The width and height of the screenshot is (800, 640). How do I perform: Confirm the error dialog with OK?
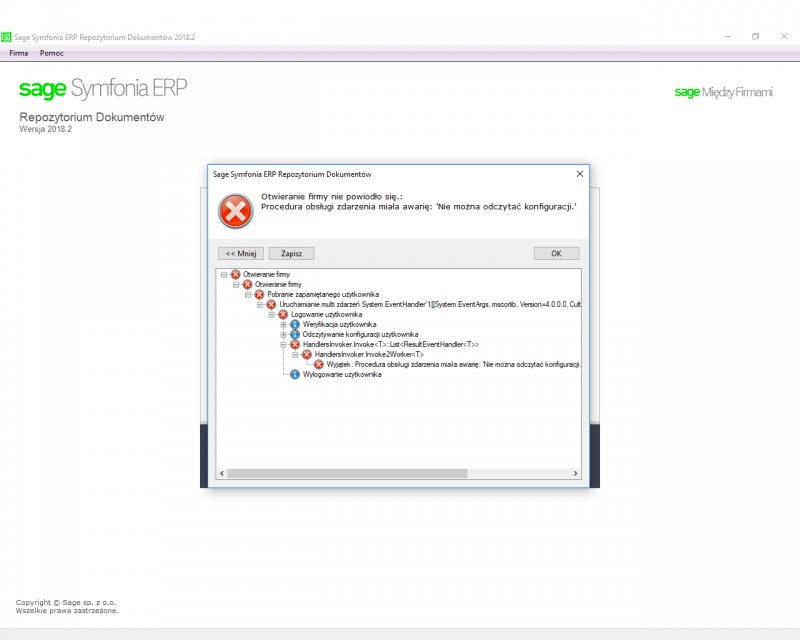coord(556,254)
